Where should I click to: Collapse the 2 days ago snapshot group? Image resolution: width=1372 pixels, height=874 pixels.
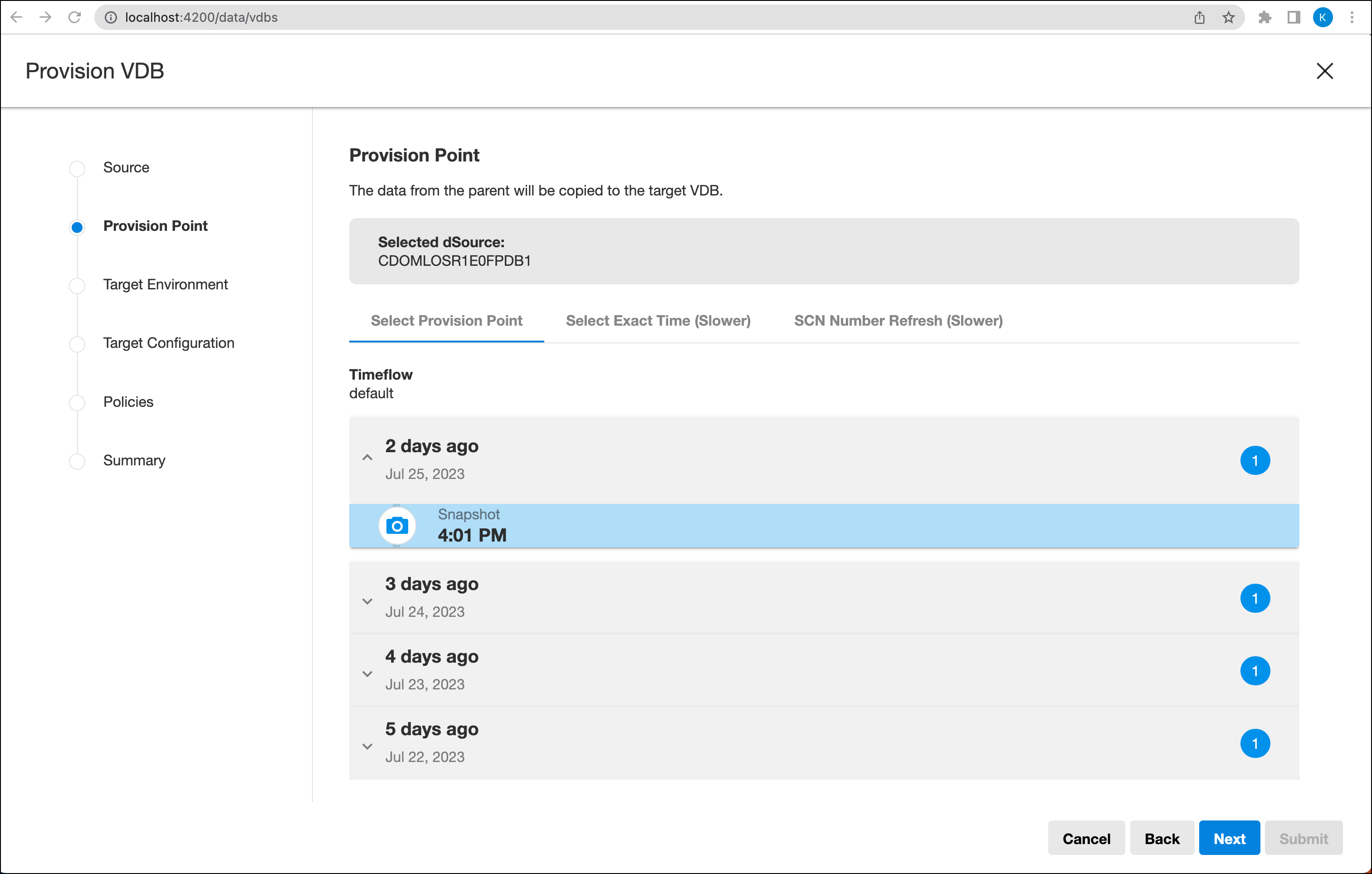click(367, 457)
